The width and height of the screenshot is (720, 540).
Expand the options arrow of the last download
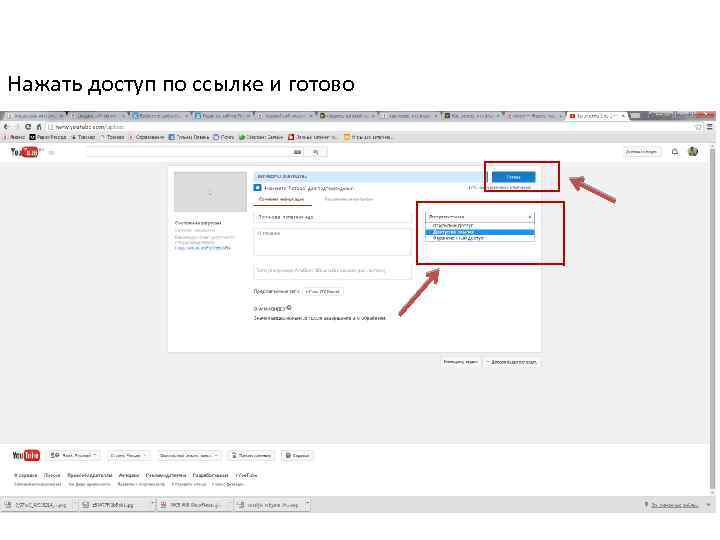click(307, 503)
